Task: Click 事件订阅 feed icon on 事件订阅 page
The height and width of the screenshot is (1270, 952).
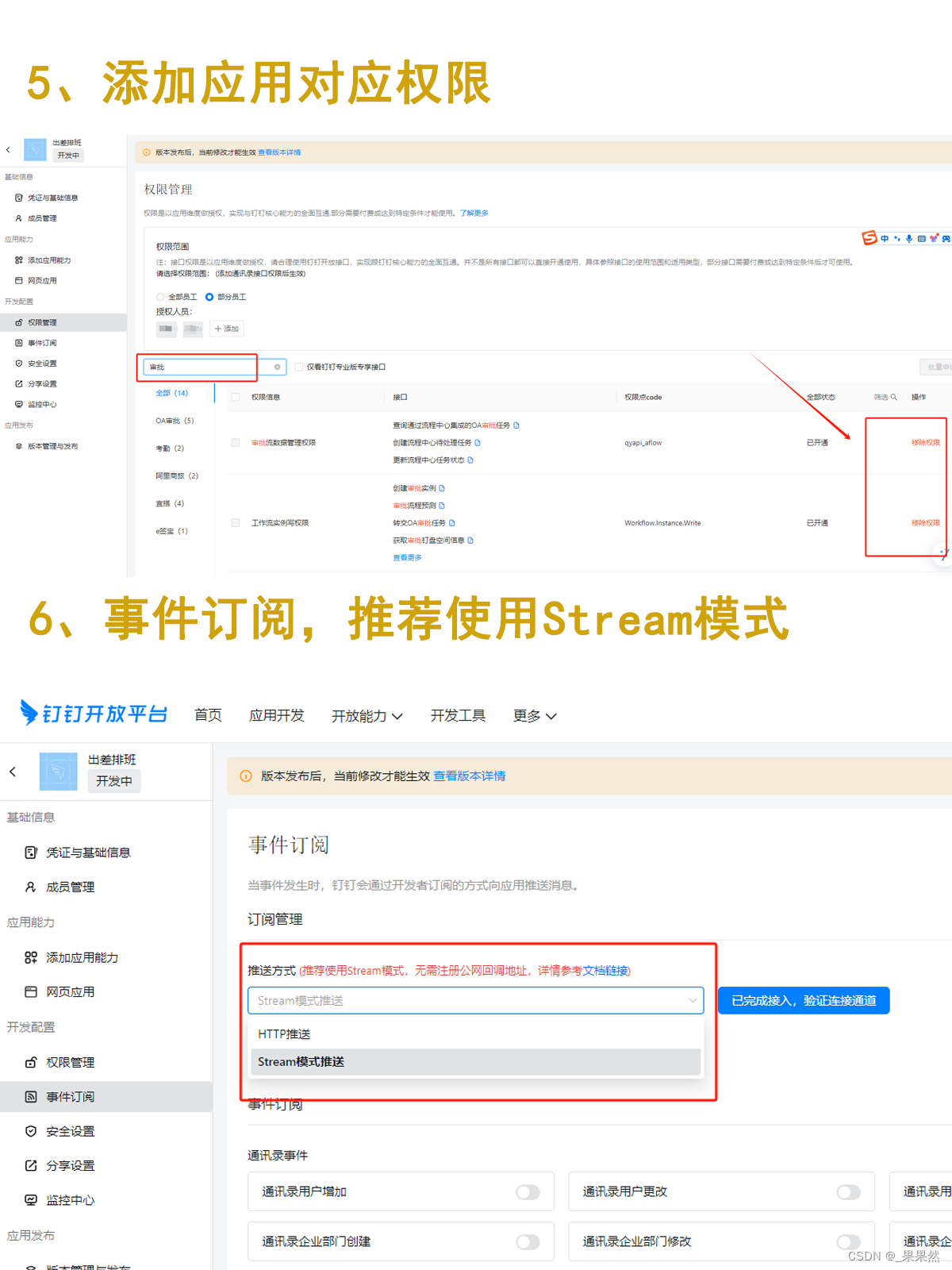Action: 31,1096
